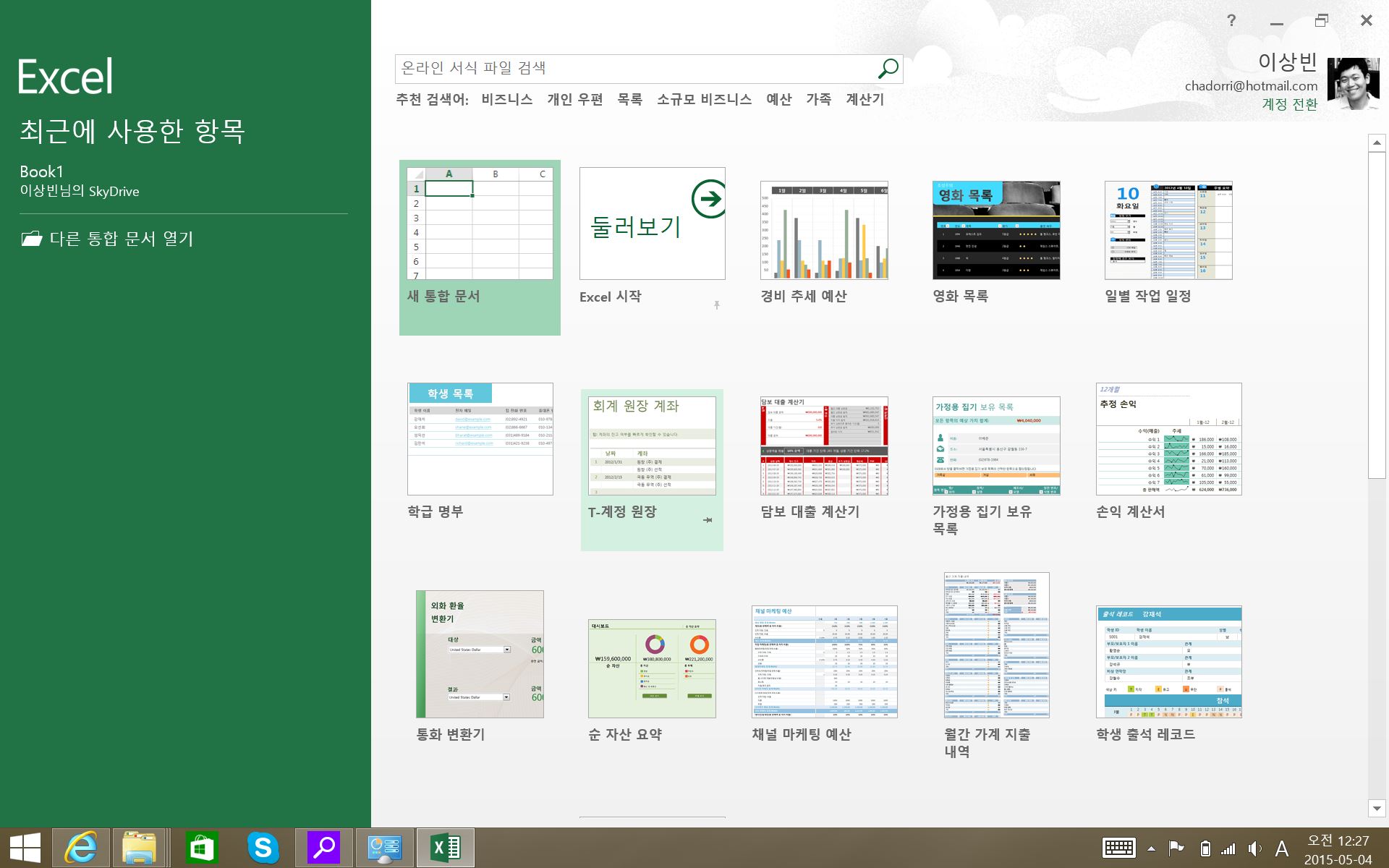Switch input language with A indicator
This screenshot has height=868, width=1389.
[x=1281, y=848]
